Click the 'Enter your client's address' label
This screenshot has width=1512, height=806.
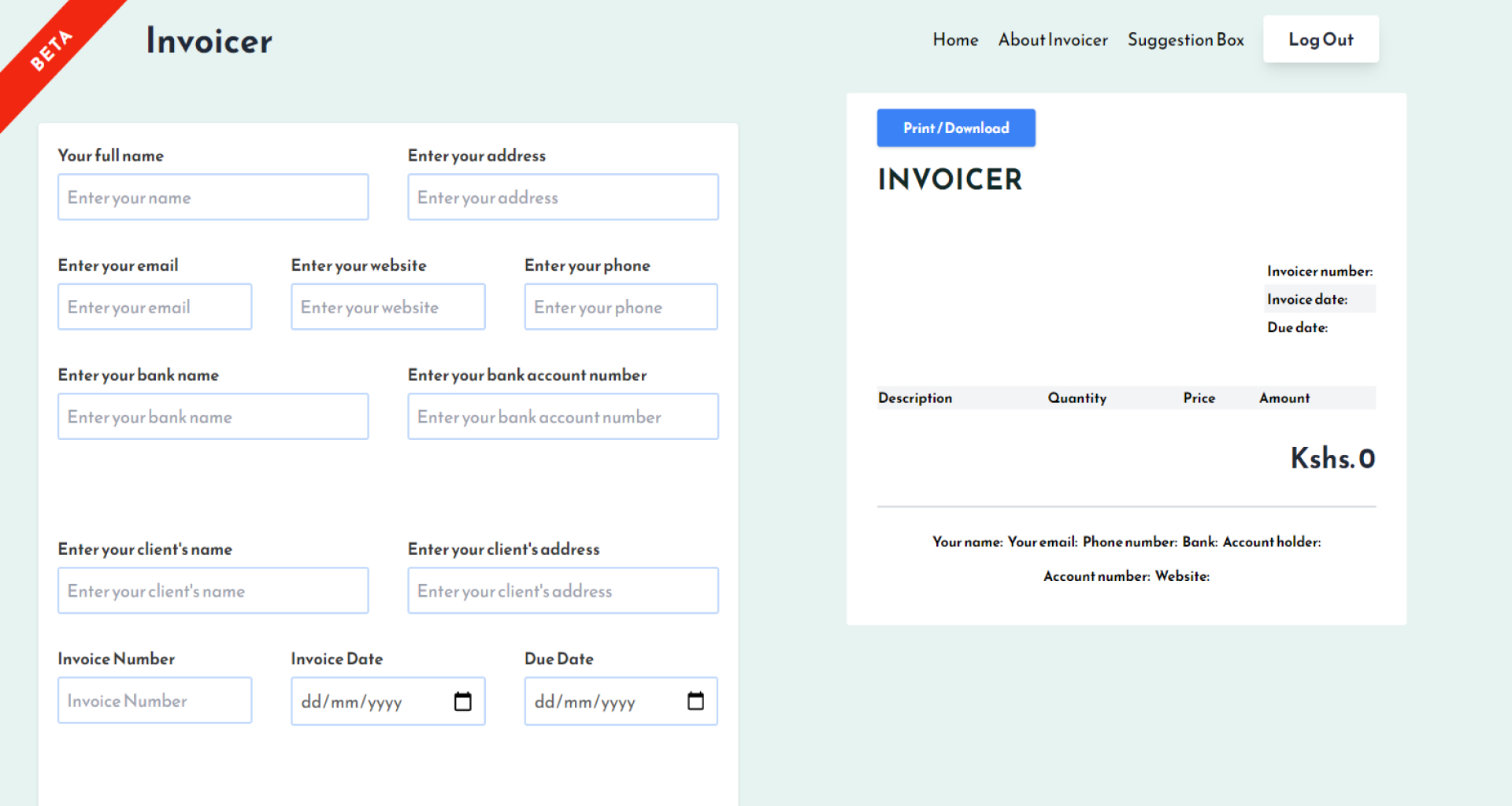coord(504,549)
